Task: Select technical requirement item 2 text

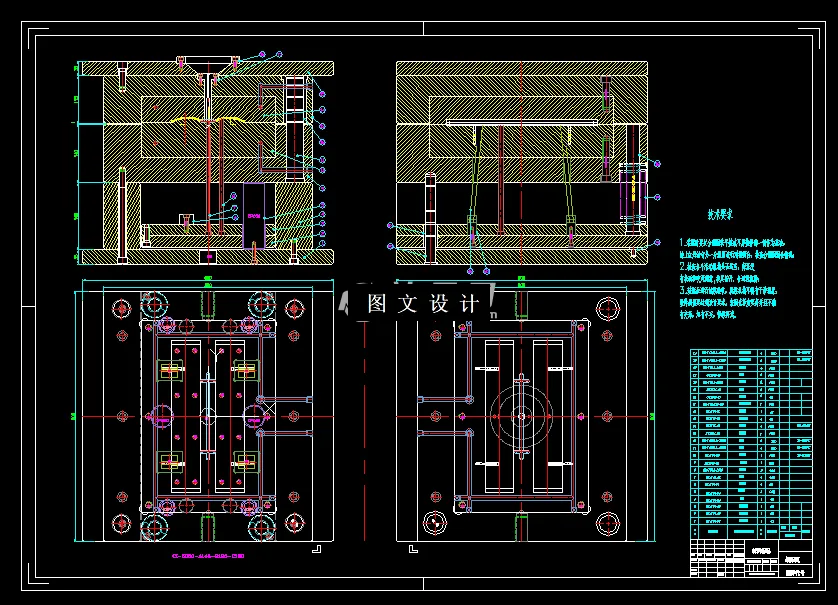Action: pyautogui.click(x=719, y=273)
